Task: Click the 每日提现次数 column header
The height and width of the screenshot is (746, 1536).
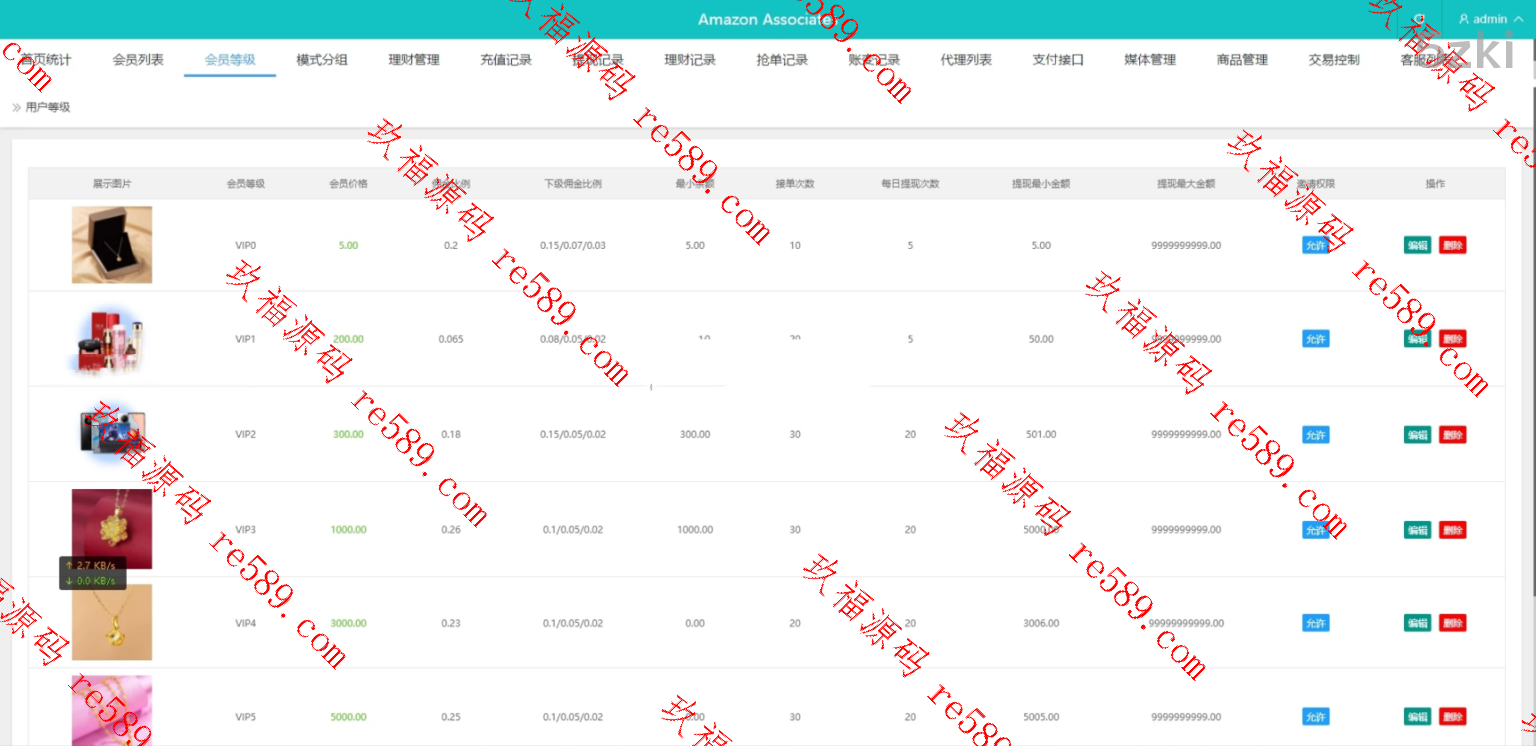Action: (x=910, y=184)
